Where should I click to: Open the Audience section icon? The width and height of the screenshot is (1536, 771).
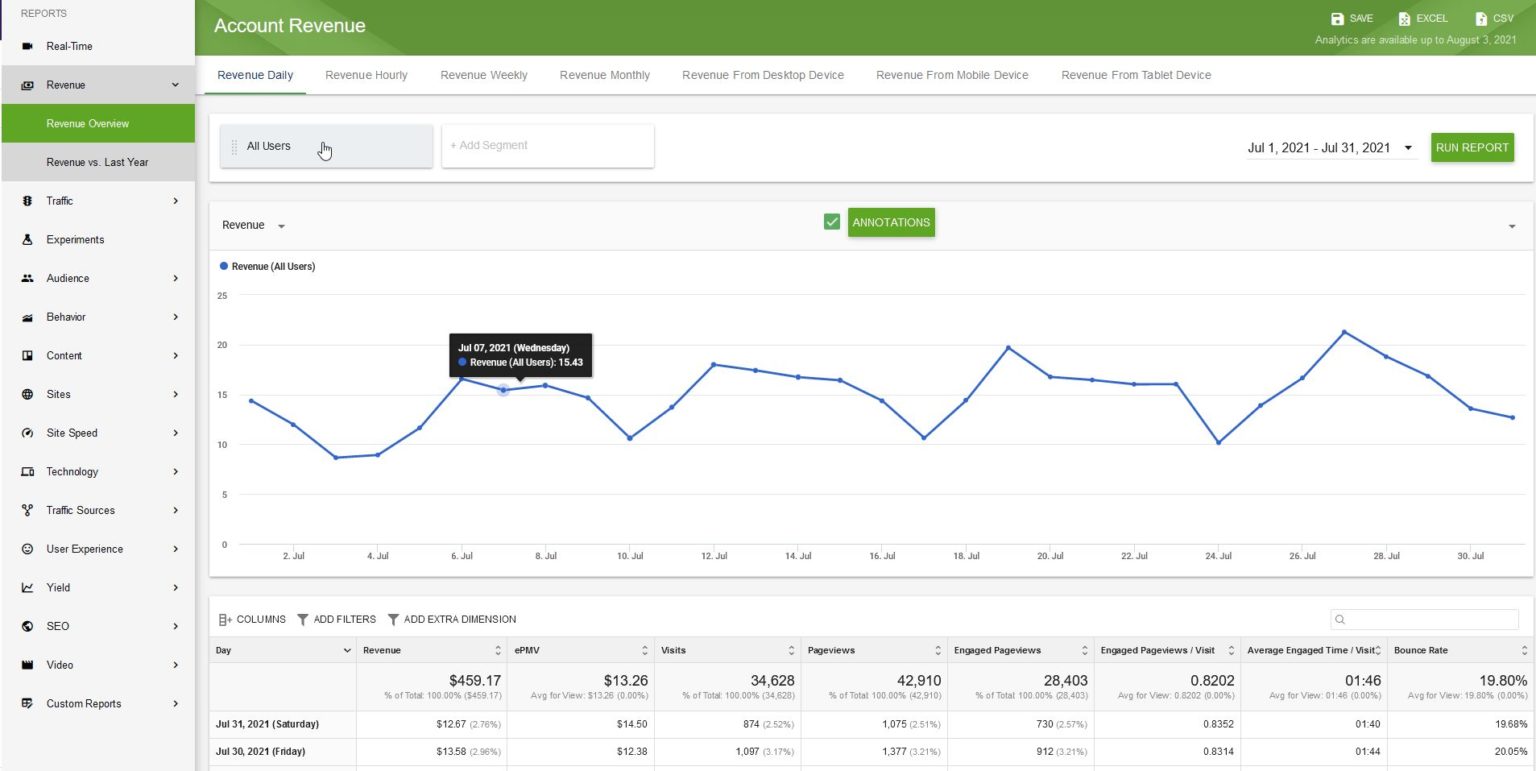26,278
